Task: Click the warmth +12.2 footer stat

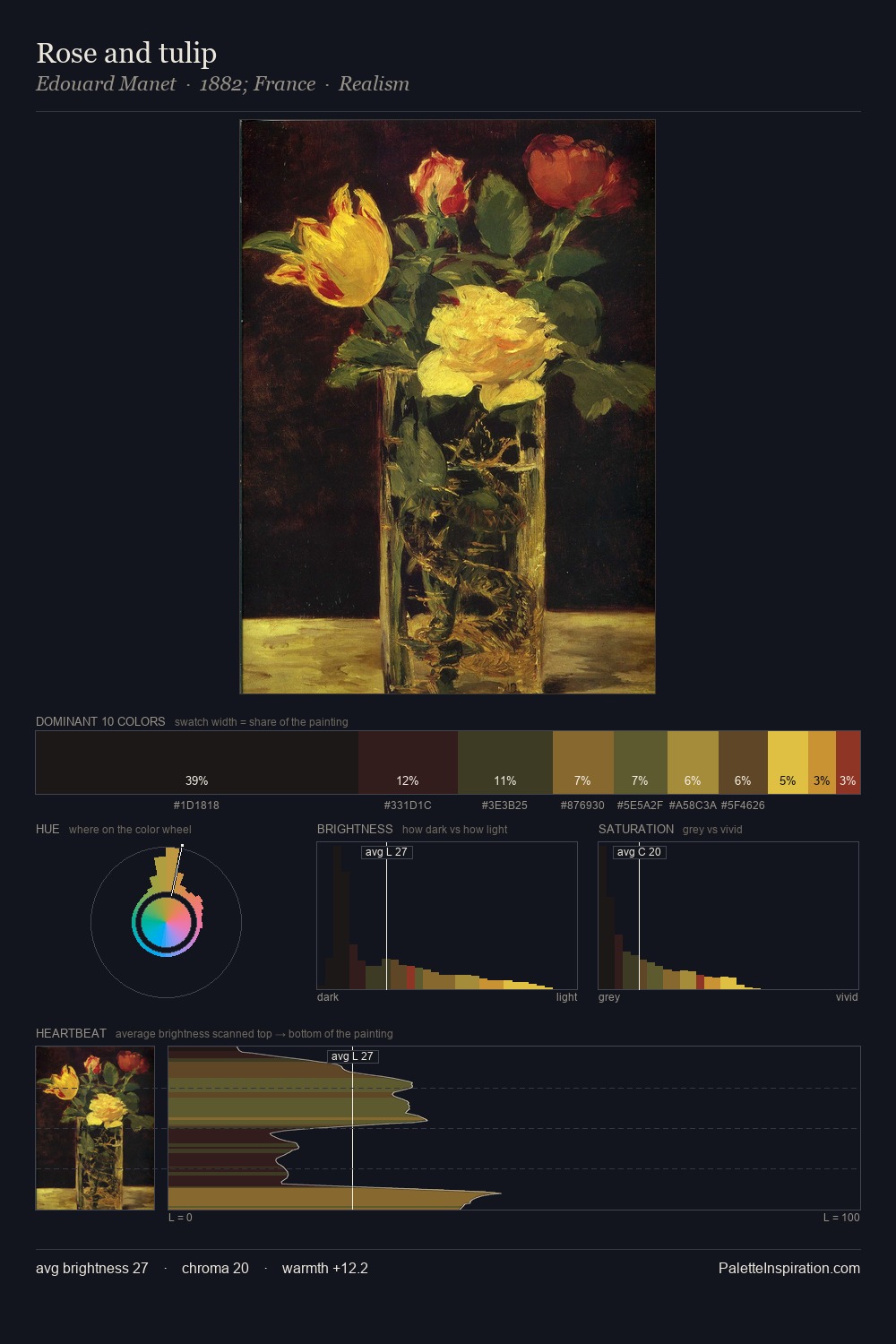Action: click(325, 1268)
